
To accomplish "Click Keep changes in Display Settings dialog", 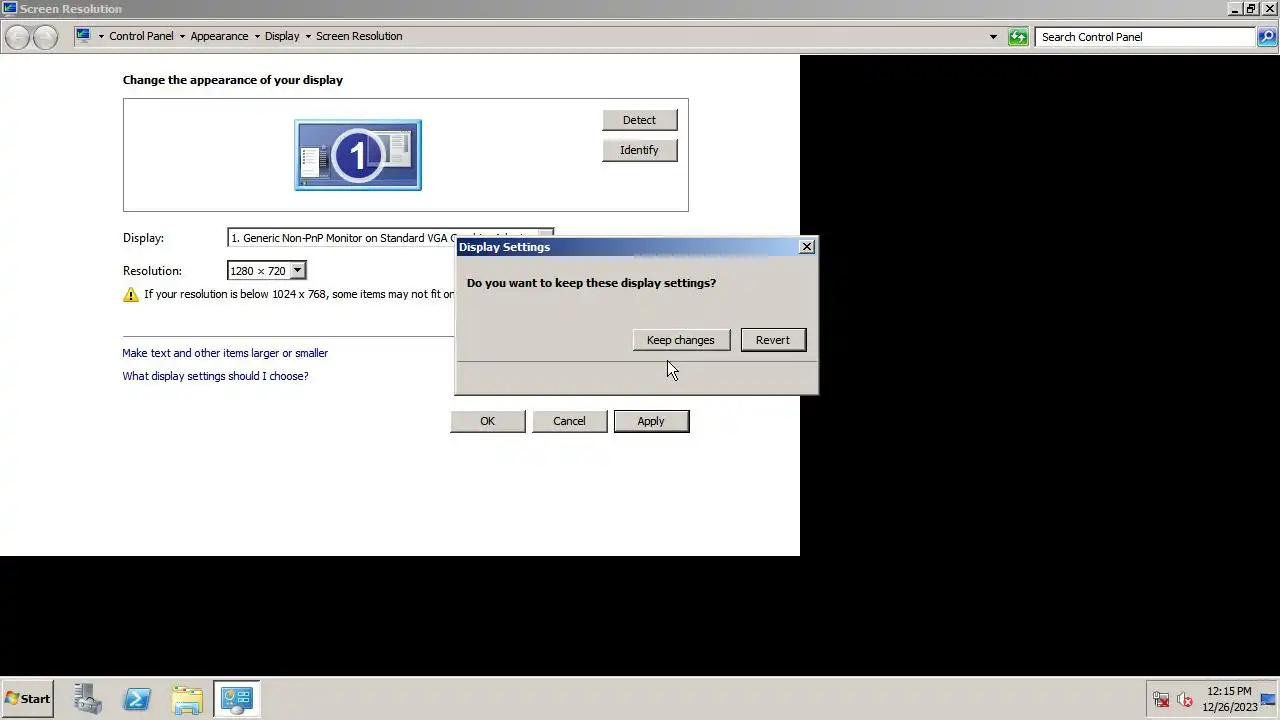I will point(681,340).
